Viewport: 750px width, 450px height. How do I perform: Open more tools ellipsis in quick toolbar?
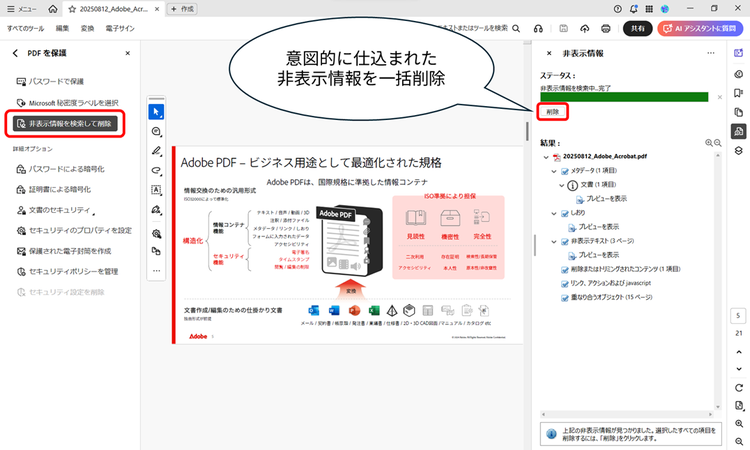pos(156,271)
